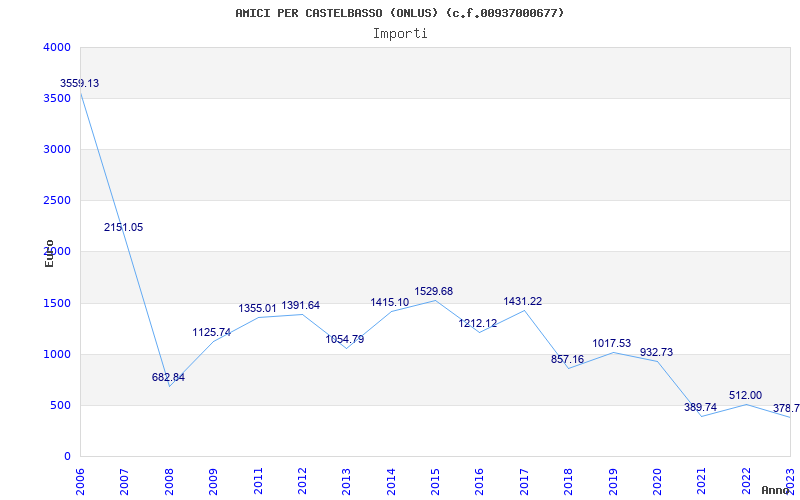Select the 3500 y-axis tick label
Viewport: 800px width, 500px height.
[x=58, y=98]
